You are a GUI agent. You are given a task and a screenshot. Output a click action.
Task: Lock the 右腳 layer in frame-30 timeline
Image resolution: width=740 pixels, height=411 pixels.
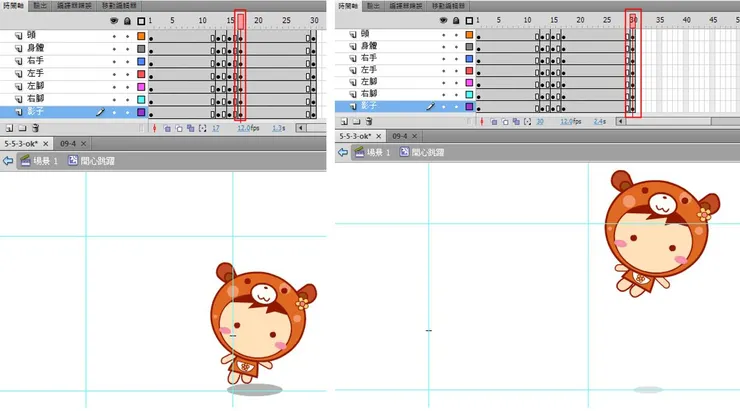coord(456,94)
